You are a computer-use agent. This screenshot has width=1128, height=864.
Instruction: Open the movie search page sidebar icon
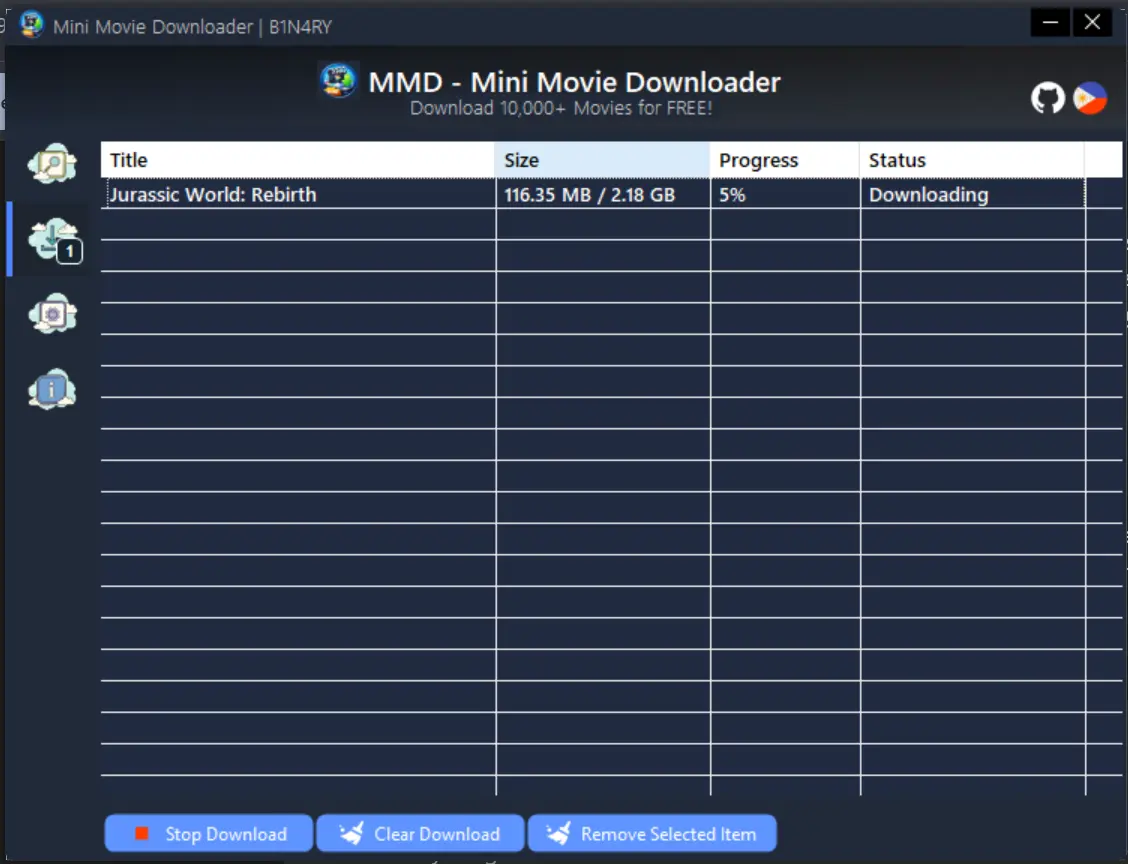[x=53, y=163]
